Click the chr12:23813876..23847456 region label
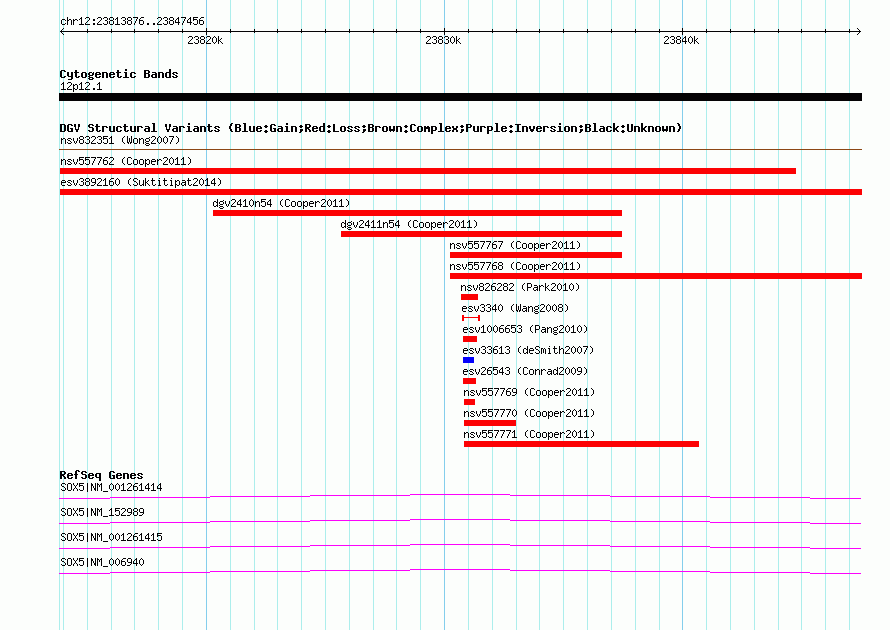 132,21
